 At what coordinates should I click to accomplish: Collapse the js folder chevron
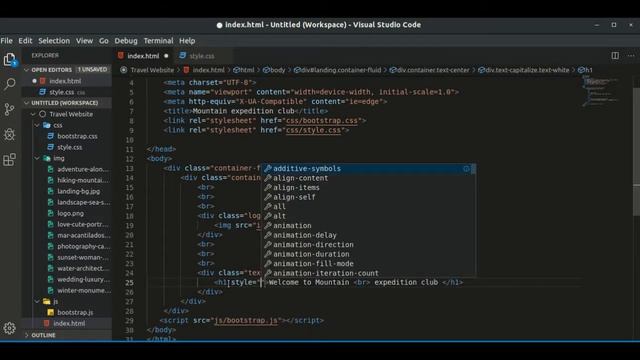[37, 301]
